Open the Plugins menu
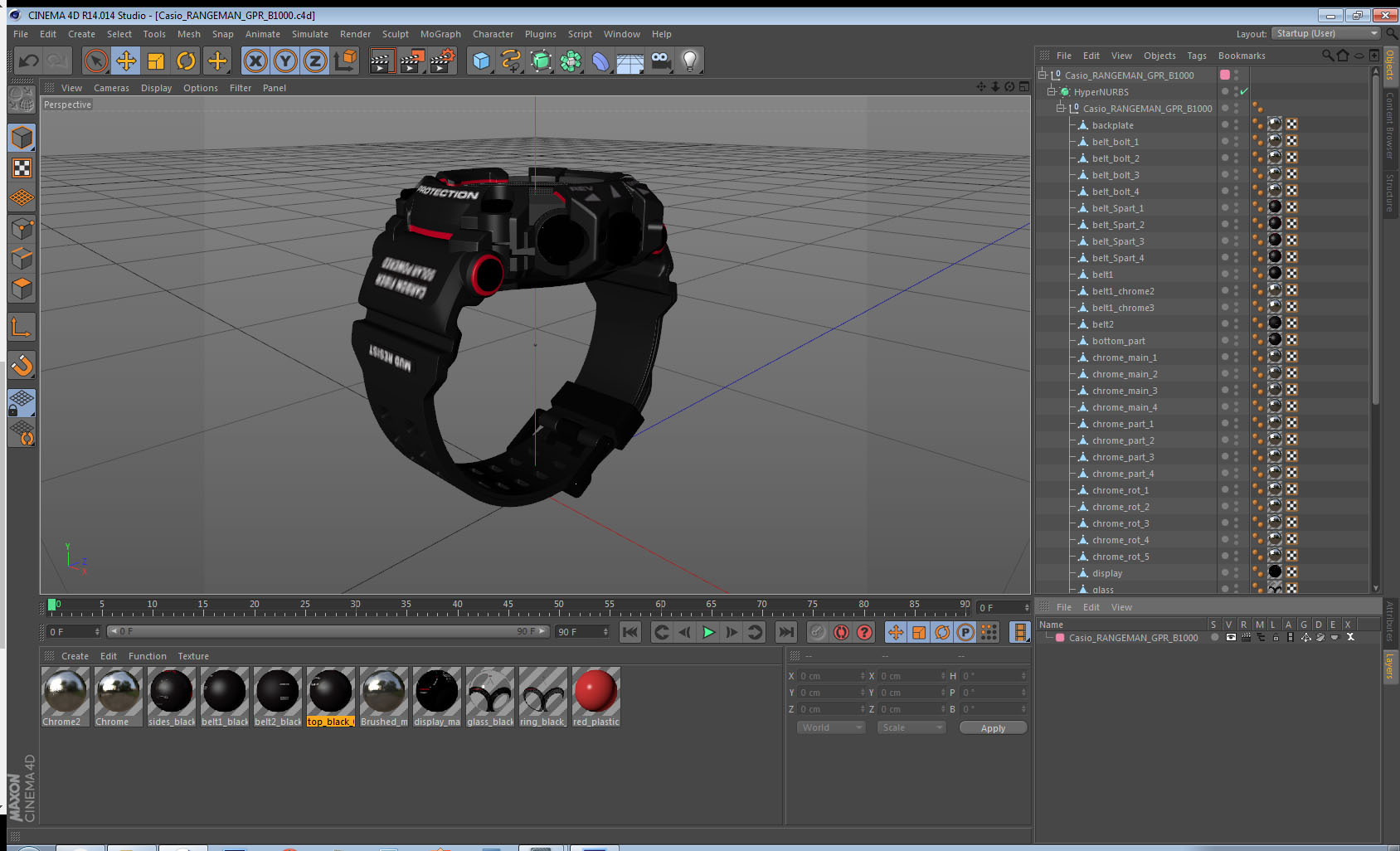 coord(541,34)
